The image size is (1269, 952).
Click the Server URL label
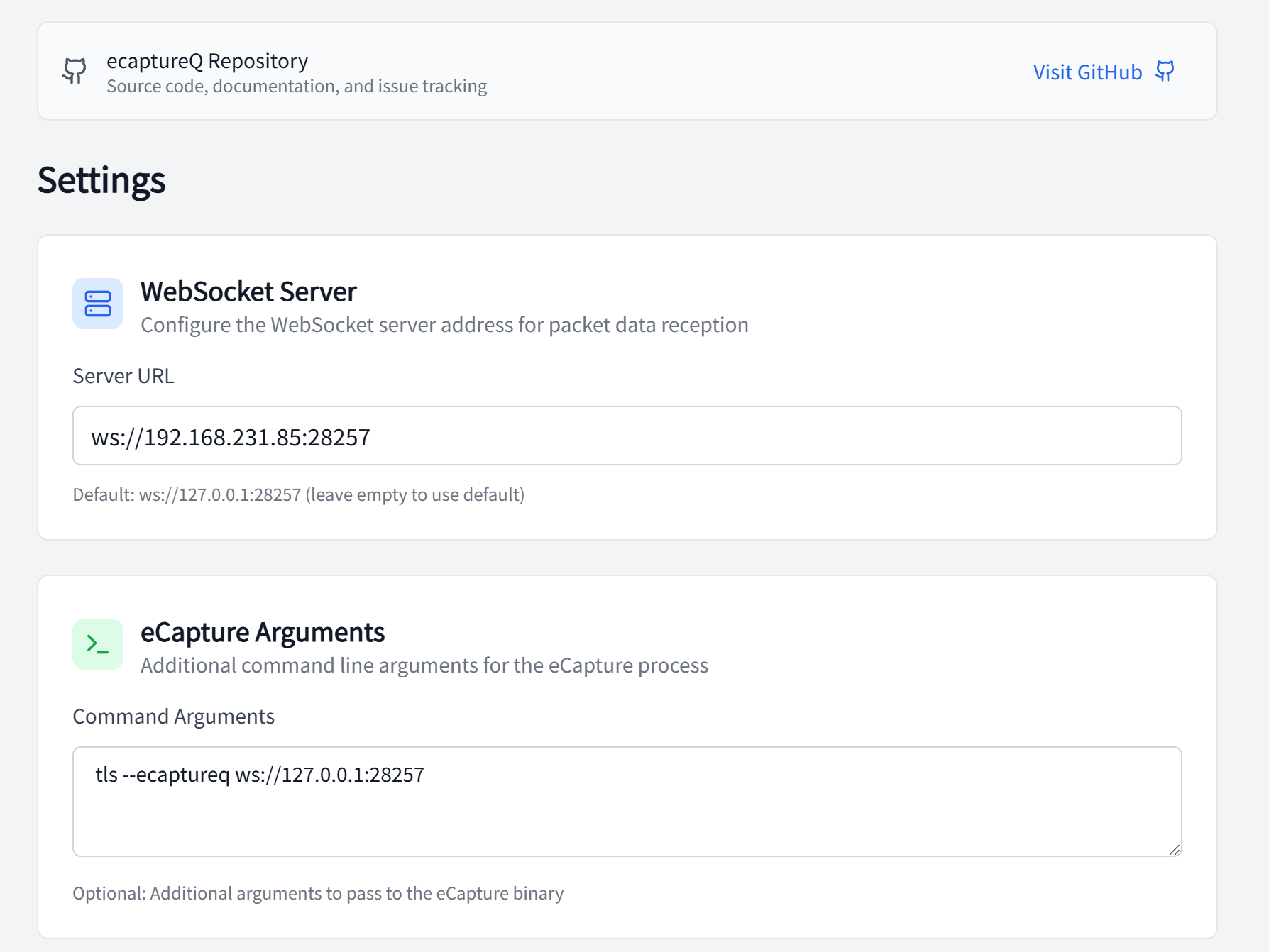click(x=123, y=376)
